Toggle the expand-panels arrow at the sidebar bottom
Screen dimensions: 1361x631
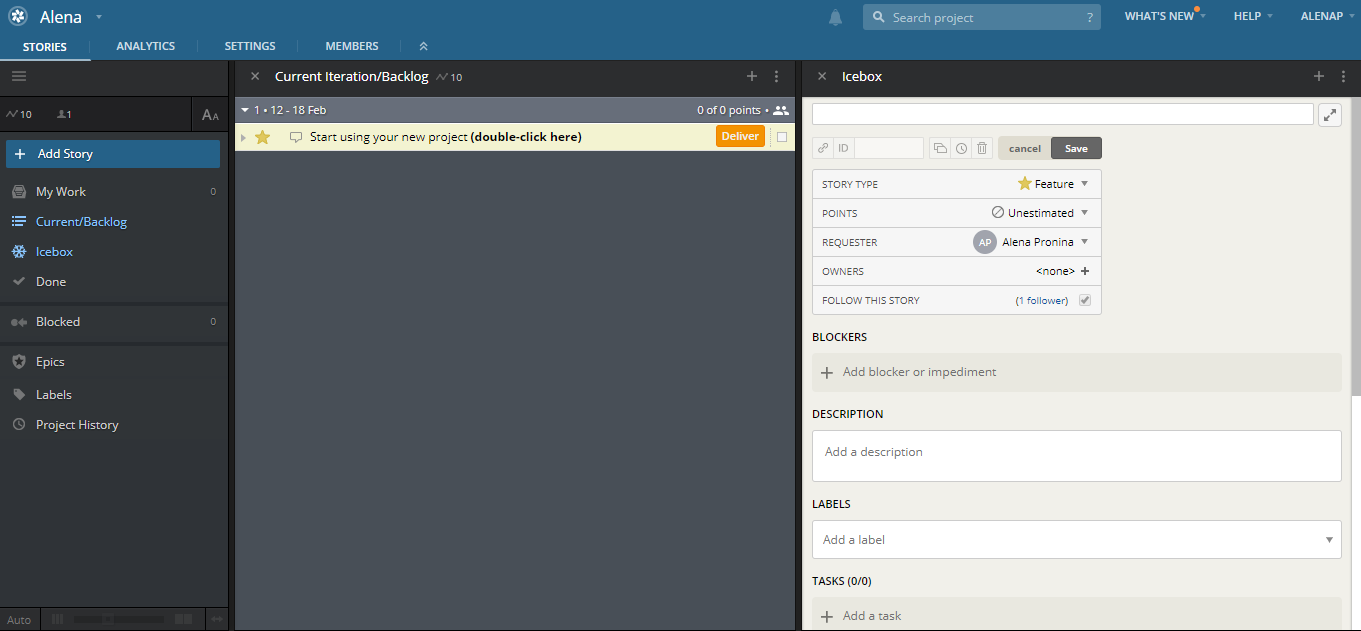tap(216, 620)
